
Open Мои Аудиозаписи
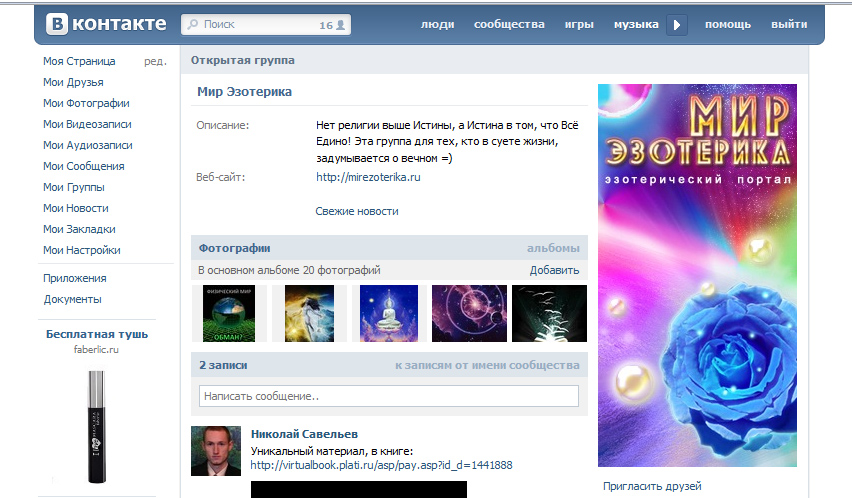pyautogui.click(x=88, y=146)
